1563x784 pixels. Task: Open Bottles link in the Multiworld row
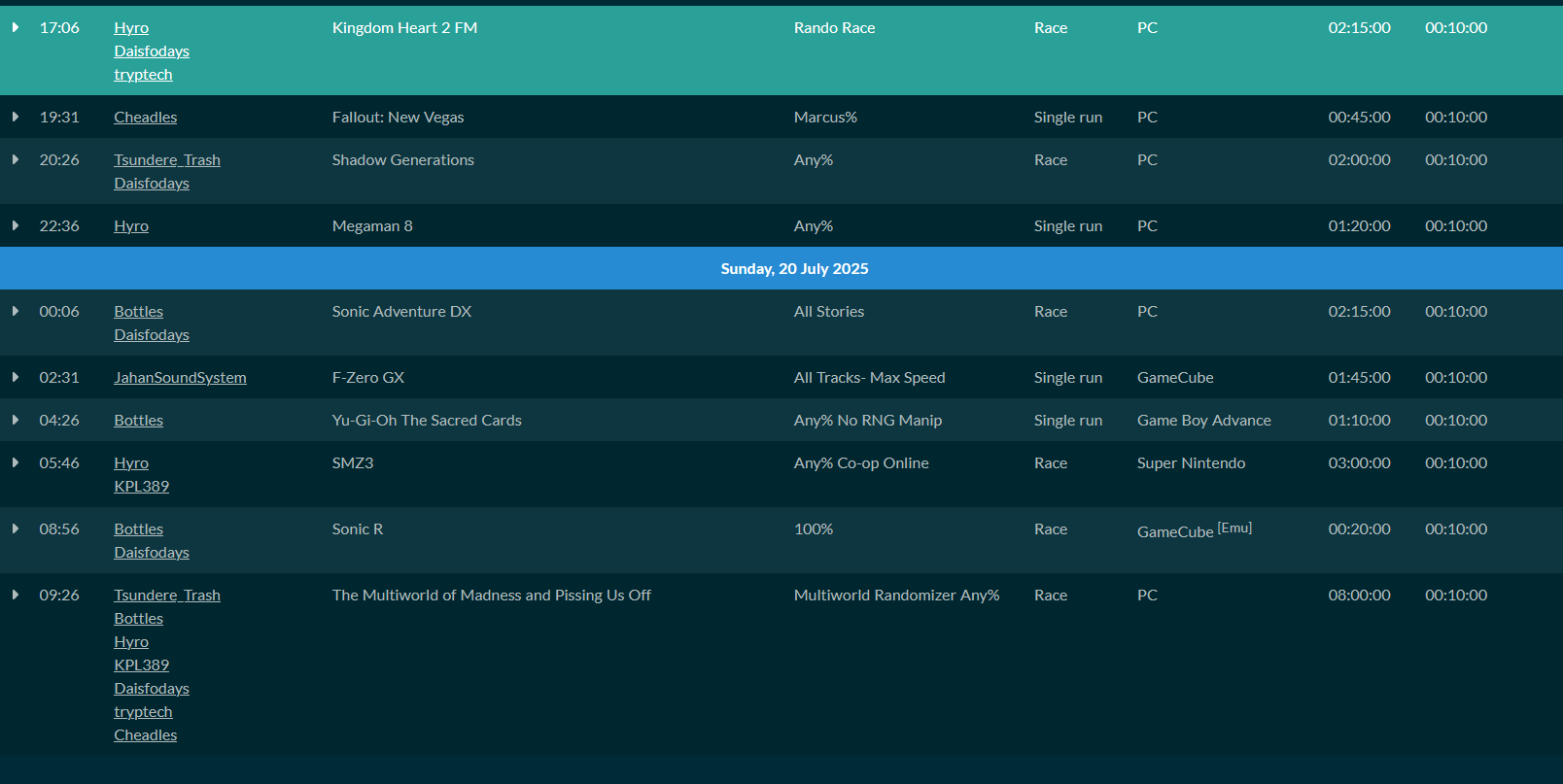138,619
